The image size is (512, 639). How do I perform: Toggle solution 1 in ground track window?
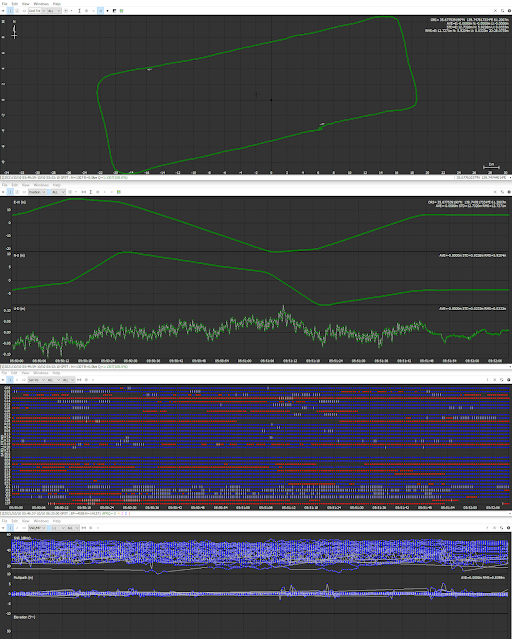pos(10,11)
